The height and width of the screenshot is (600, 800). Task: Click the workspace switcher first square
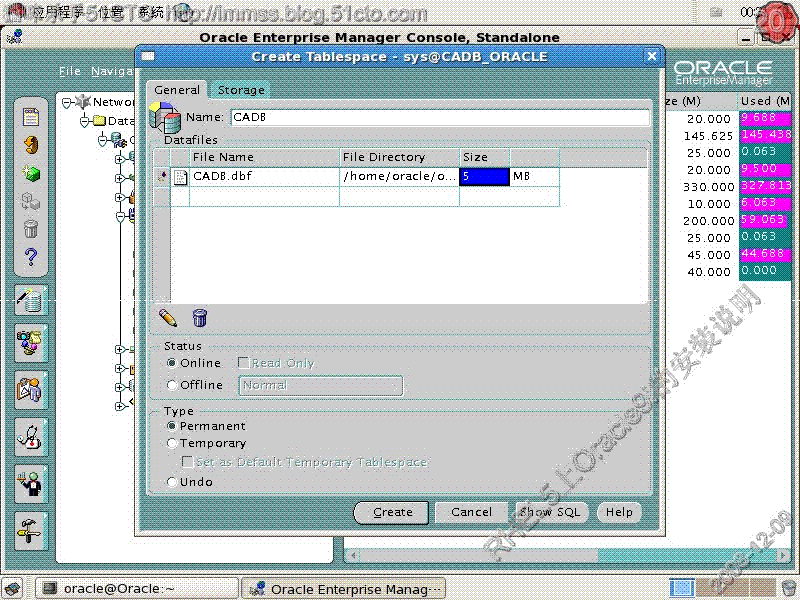(x=682, y=588)
